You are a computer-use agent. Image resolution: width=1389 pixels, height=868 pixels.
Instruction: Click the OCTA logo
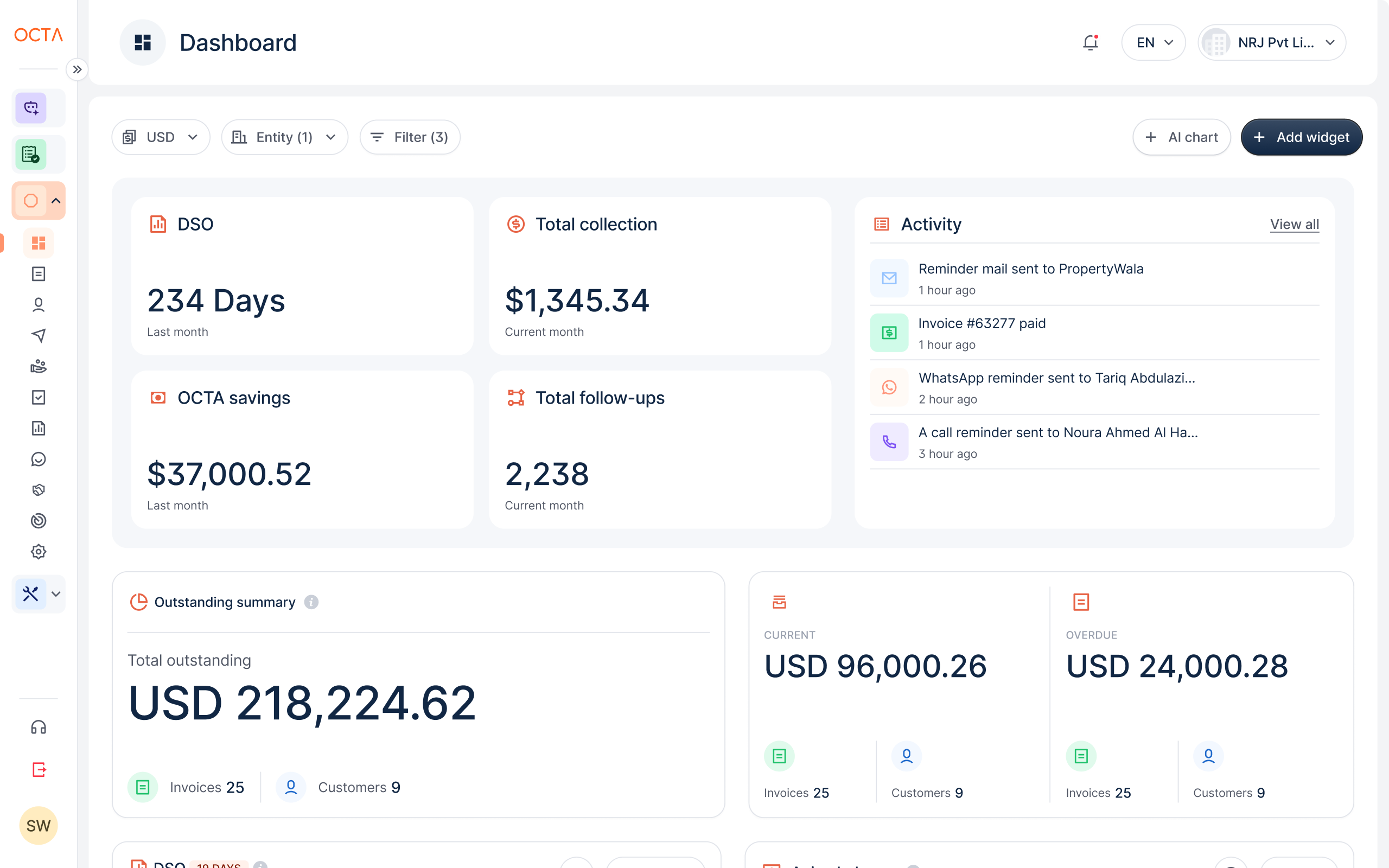(x=39, y=35)
